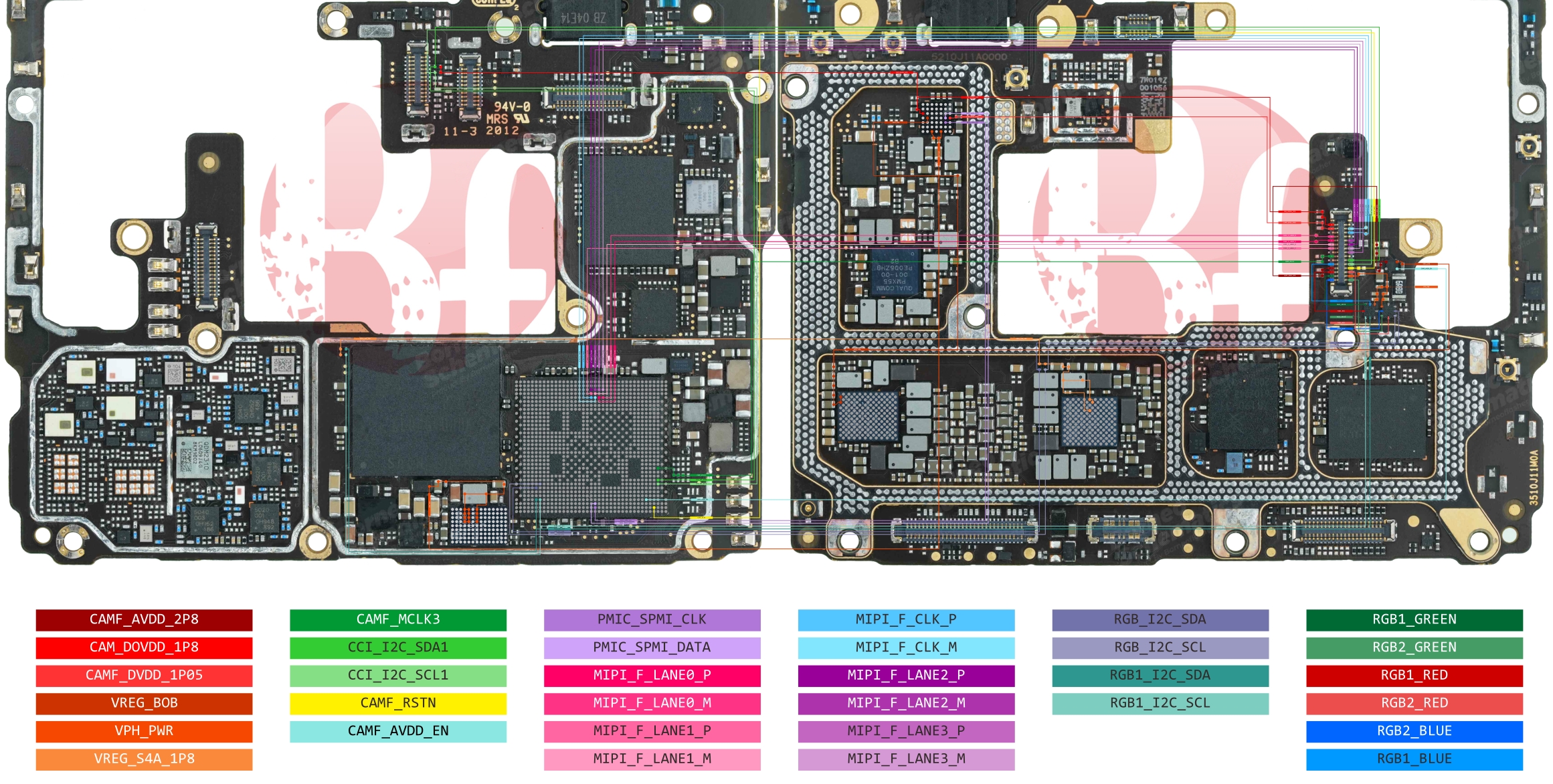Screen dimensions: 1553x784
Task: Click the RGB1_BLUE legend label
Action: click(x=1414, y=759)
